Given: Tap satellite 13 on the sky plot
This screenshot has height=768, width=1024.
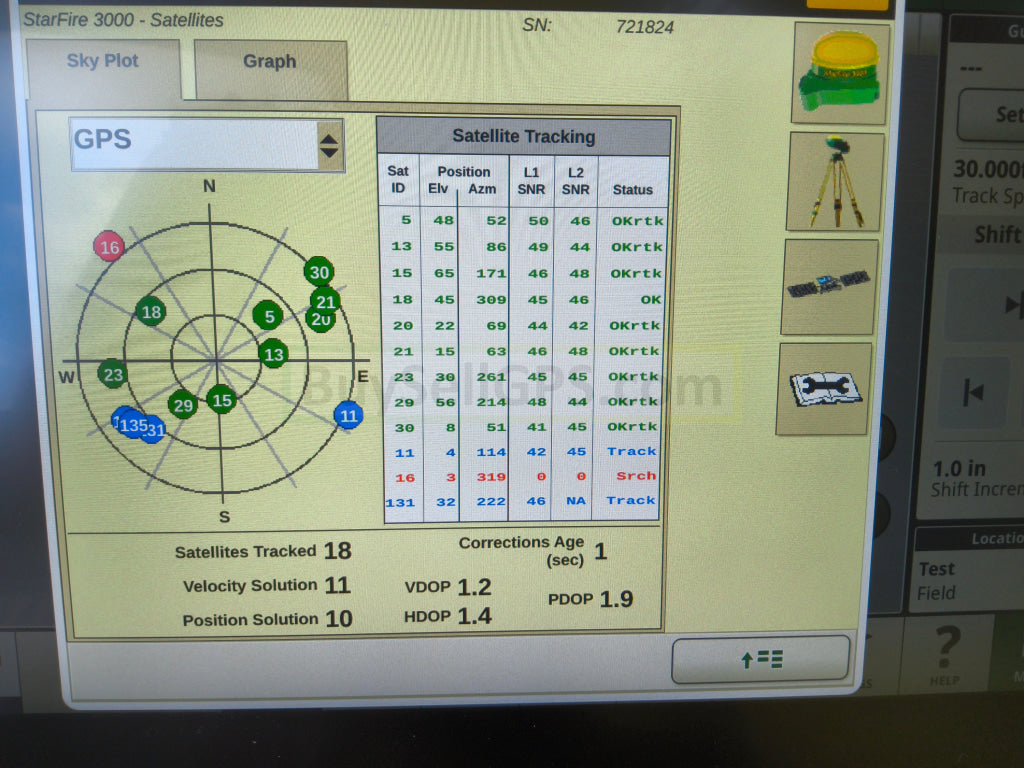Looking at the screenshot, I should pyautogui.click(x=273, y=353).
